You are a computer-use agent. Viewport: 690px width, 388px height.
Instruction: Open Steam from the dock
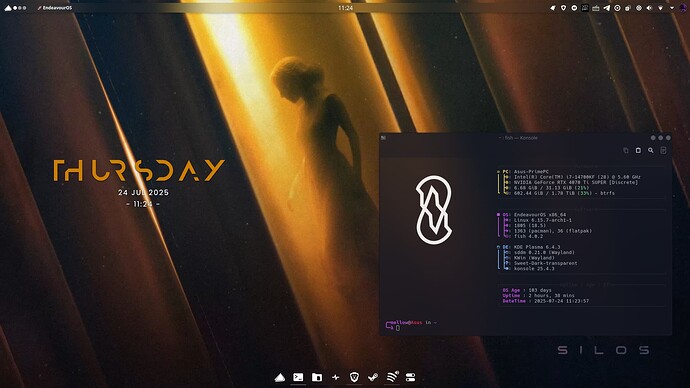point(373,377)
